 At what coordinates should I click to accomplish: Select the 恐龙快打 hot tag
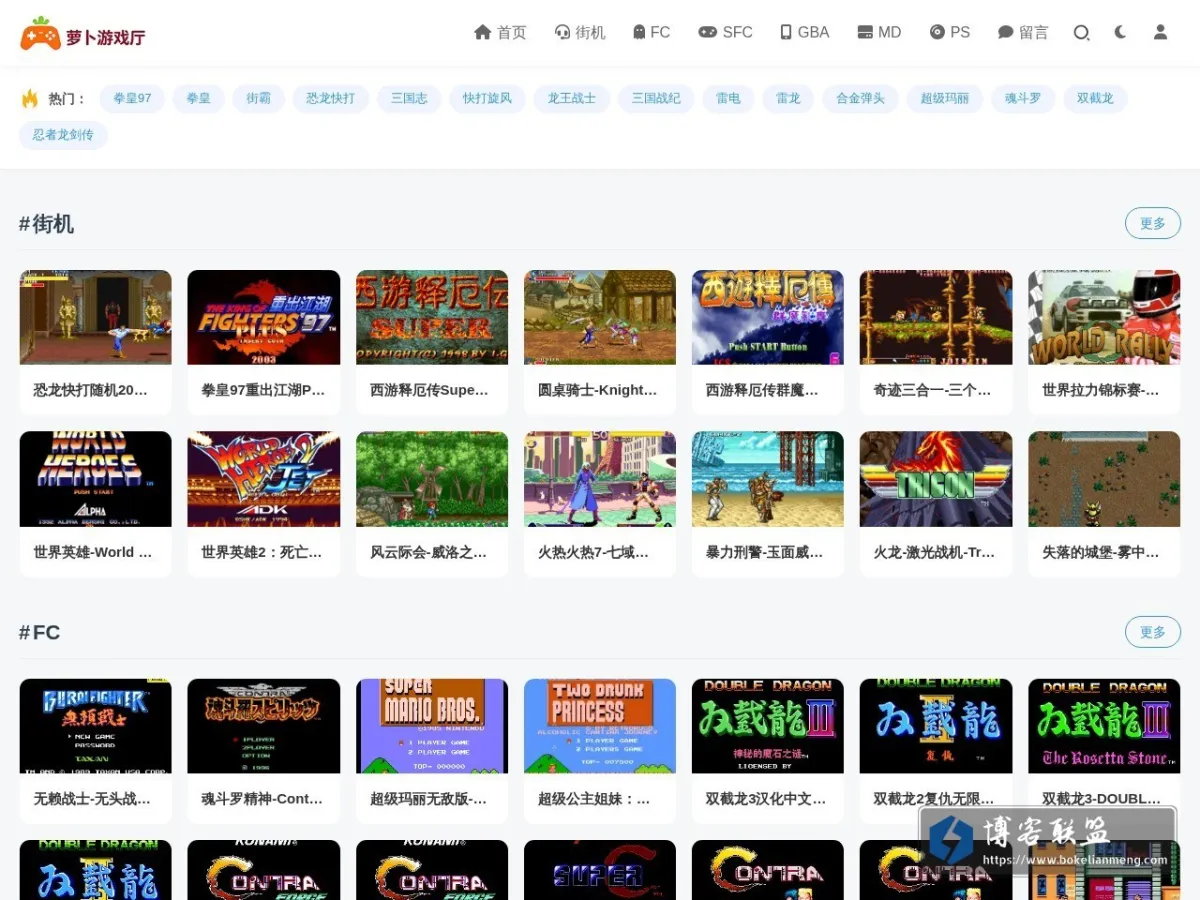pos(331,98)
